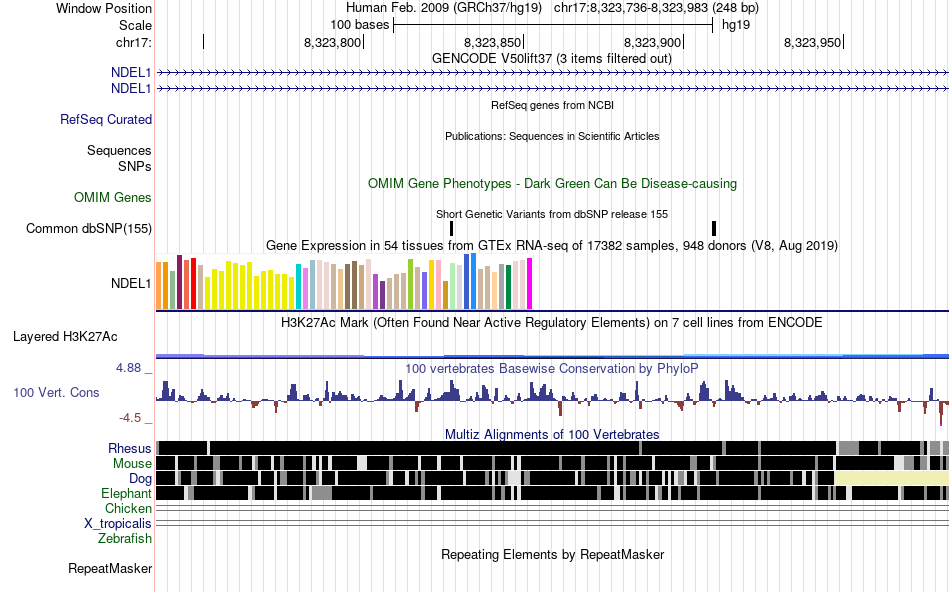Click the Repeating Elements by RepeatMasker title
The width and height of the screenshot is (950, 592).
tap(553, 554)
